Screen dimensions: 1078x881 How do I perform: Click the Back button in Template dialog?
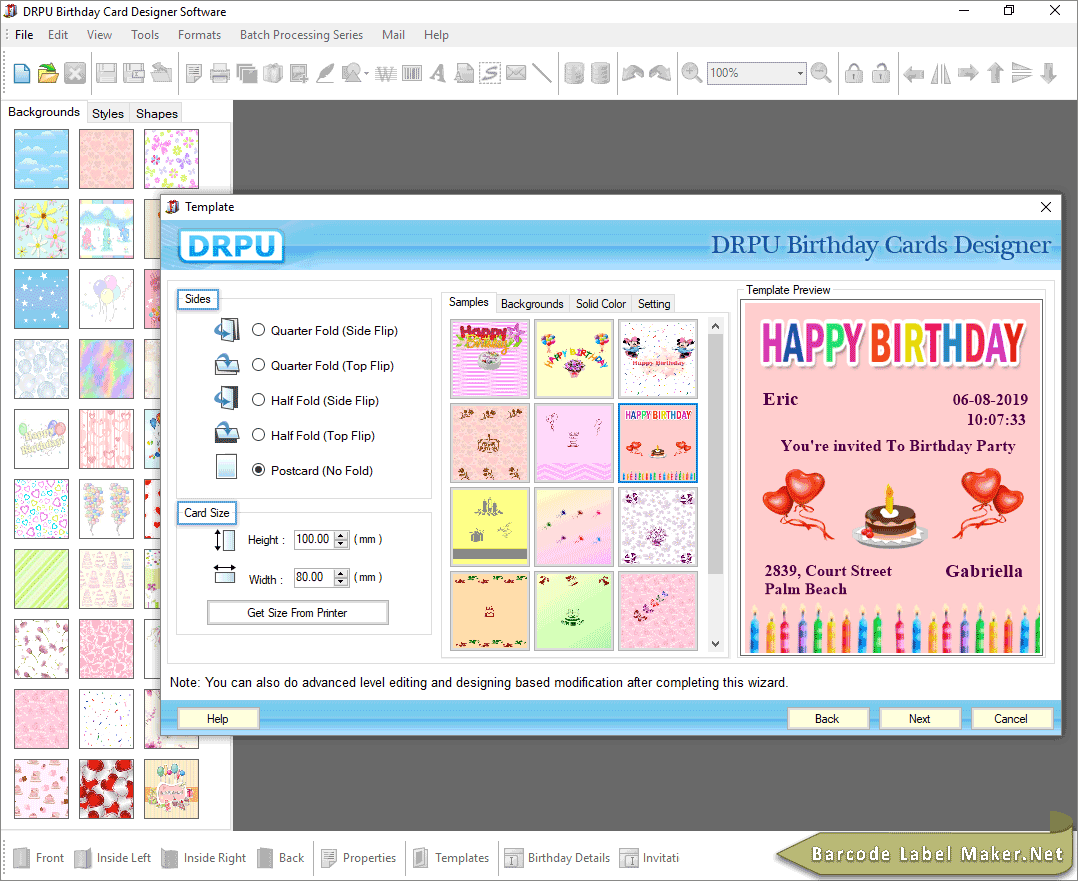click(x=827, y=719)
